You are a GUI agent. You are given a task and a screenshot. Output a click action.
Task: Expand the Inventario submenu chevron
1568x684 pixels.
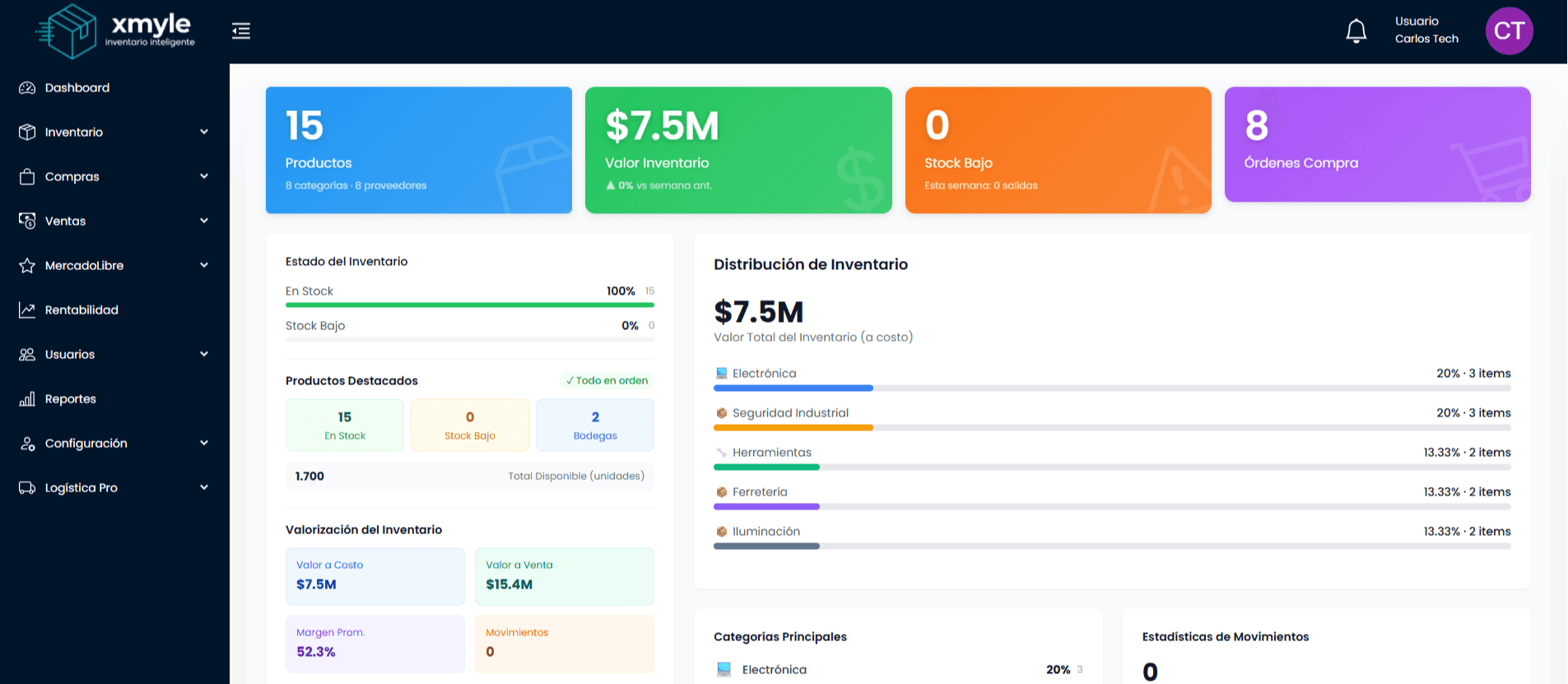tap(204, 132)
